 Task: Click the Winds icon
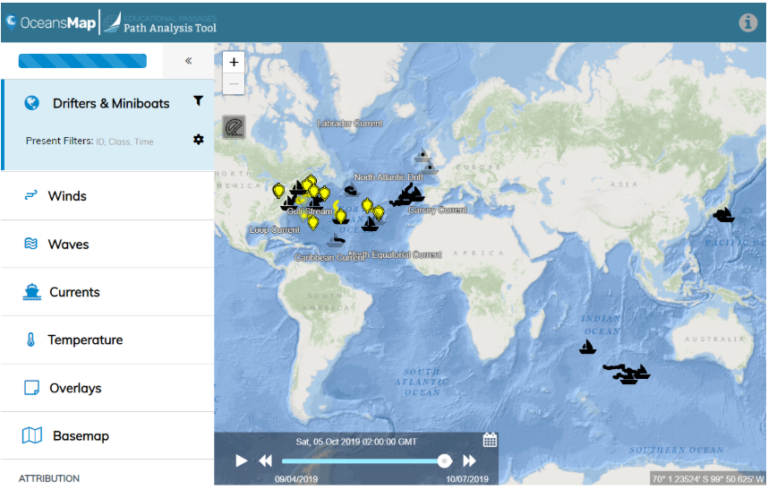[x=31, y=196]
